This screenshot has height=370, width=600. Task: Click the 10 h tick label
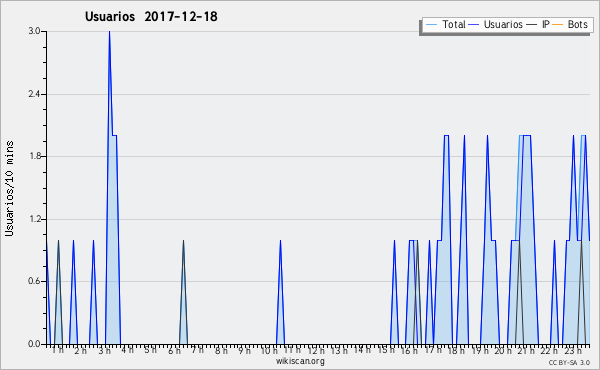click(269, 351)
